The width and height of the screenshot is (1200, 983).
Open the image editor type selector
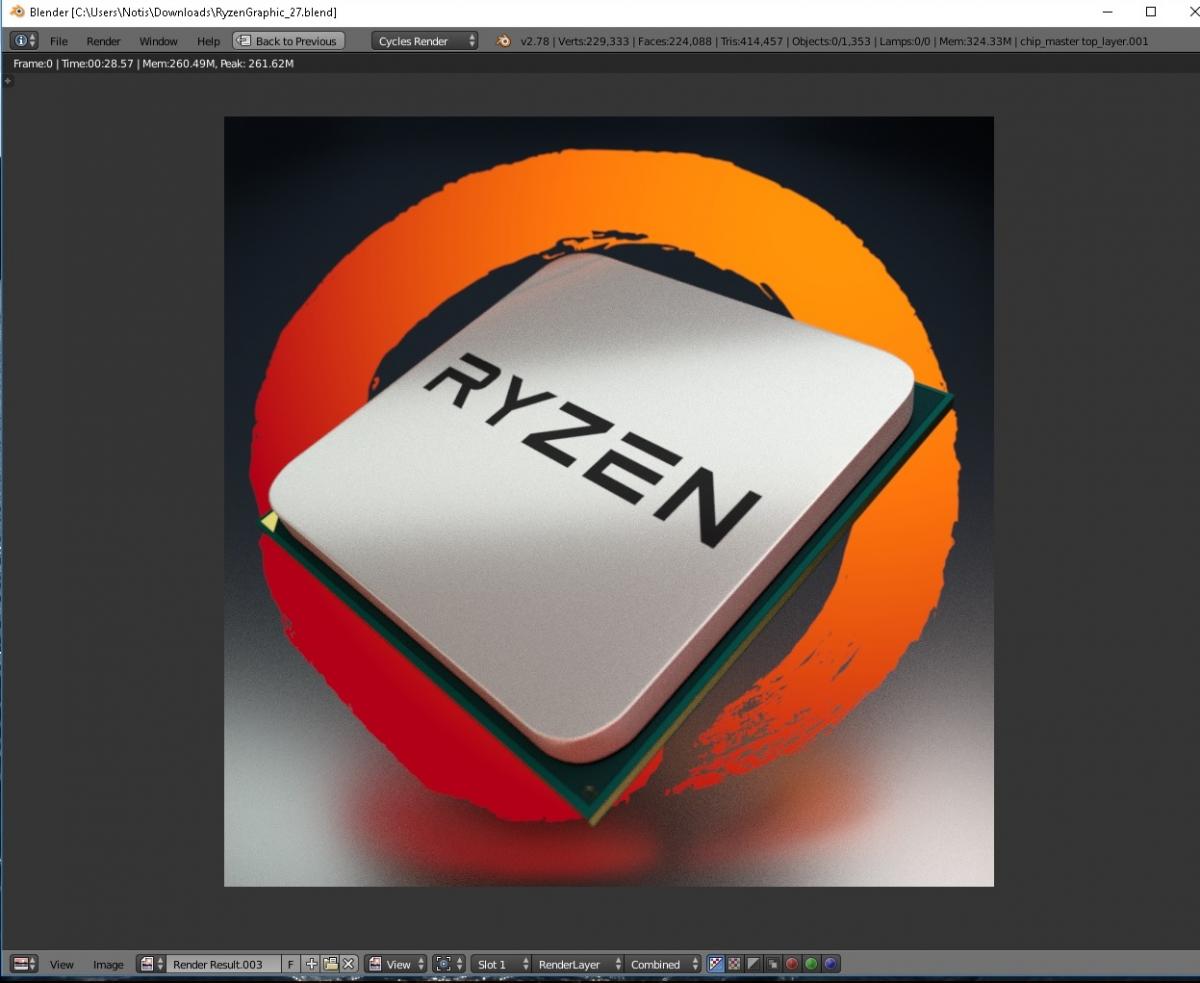point(24,964)
